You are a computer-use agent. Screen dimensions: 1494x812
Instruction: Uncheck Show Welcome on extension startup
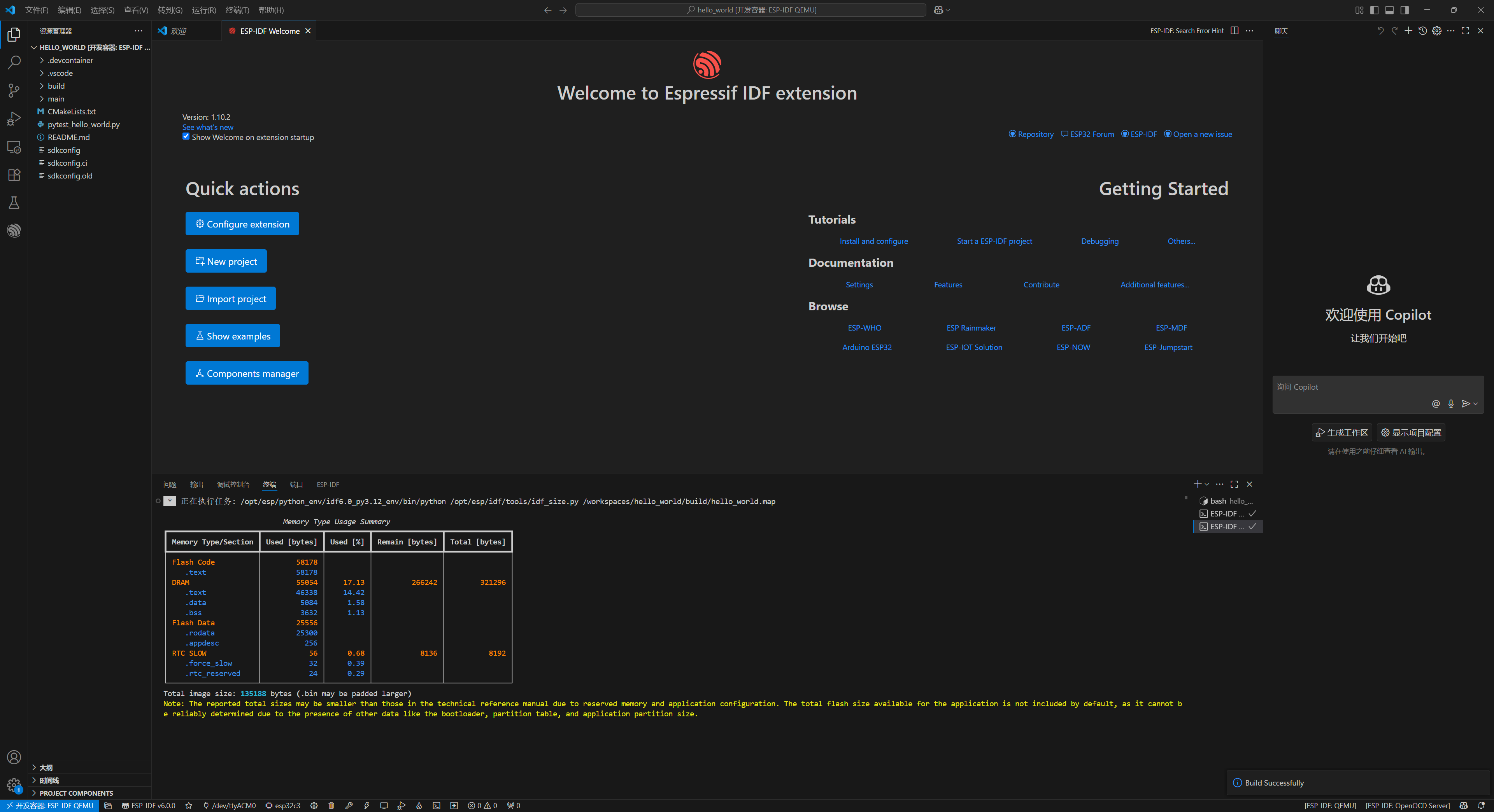pos(186,136)
